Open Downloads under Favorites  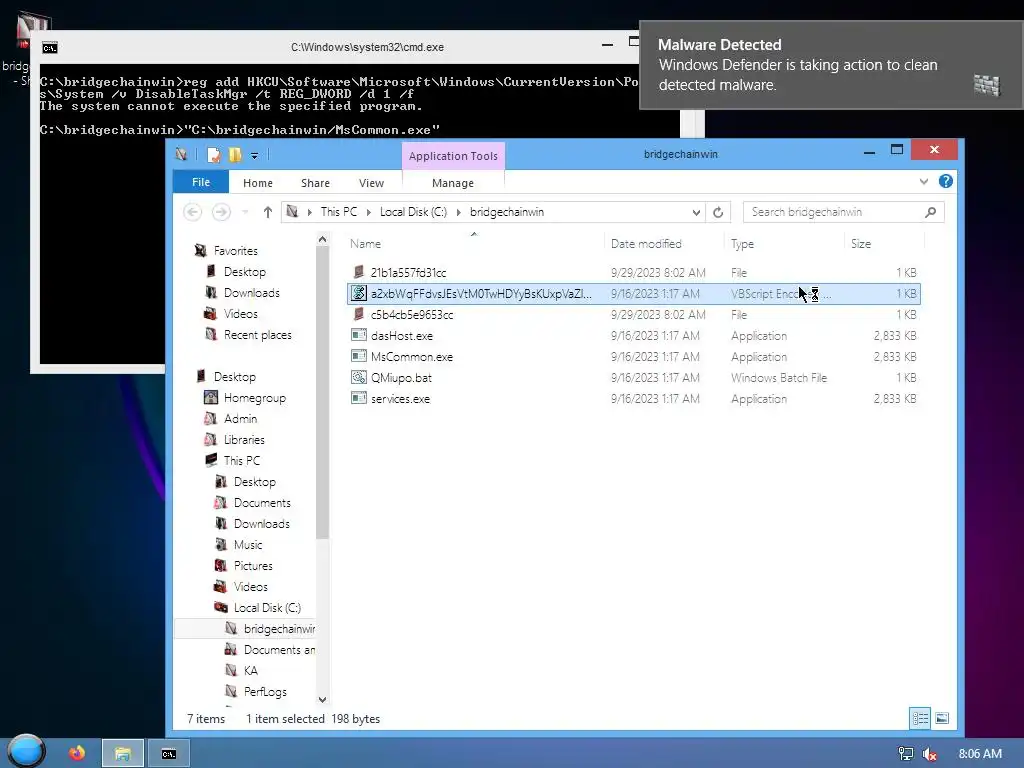(x=251, y=293)
